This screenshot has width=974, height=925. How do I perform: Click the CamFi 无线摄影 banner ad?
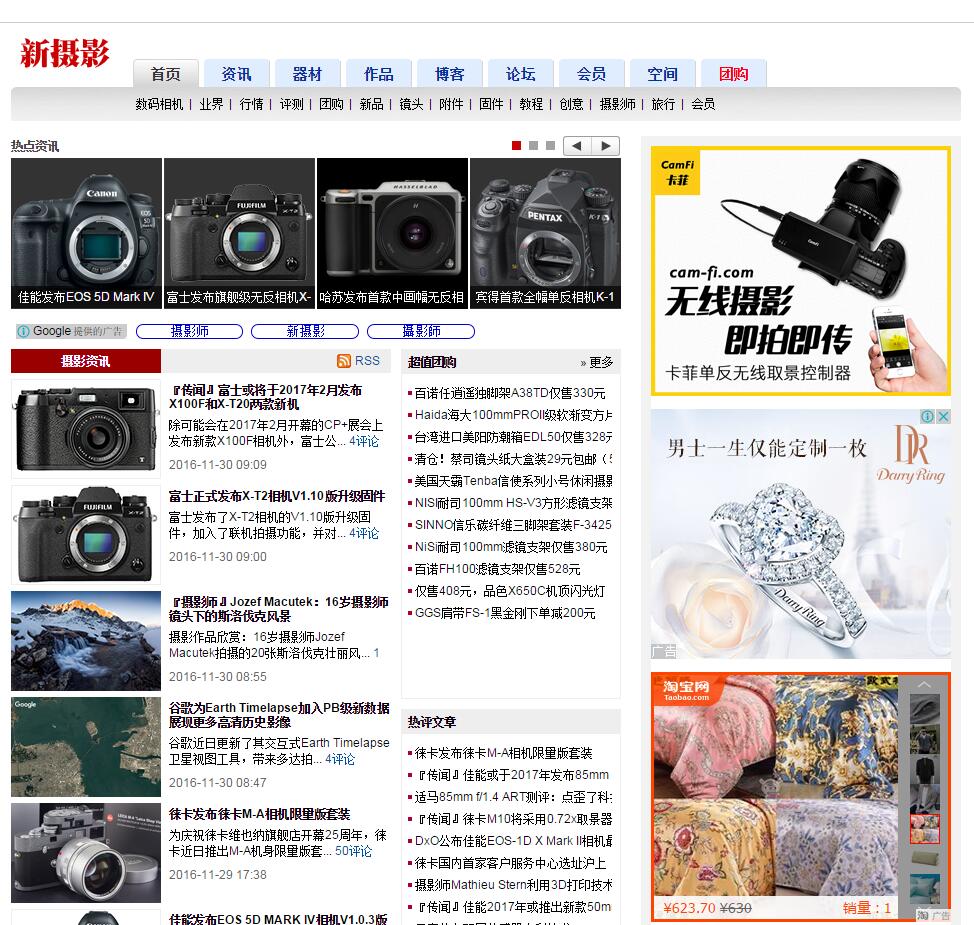tap(801, 271)
